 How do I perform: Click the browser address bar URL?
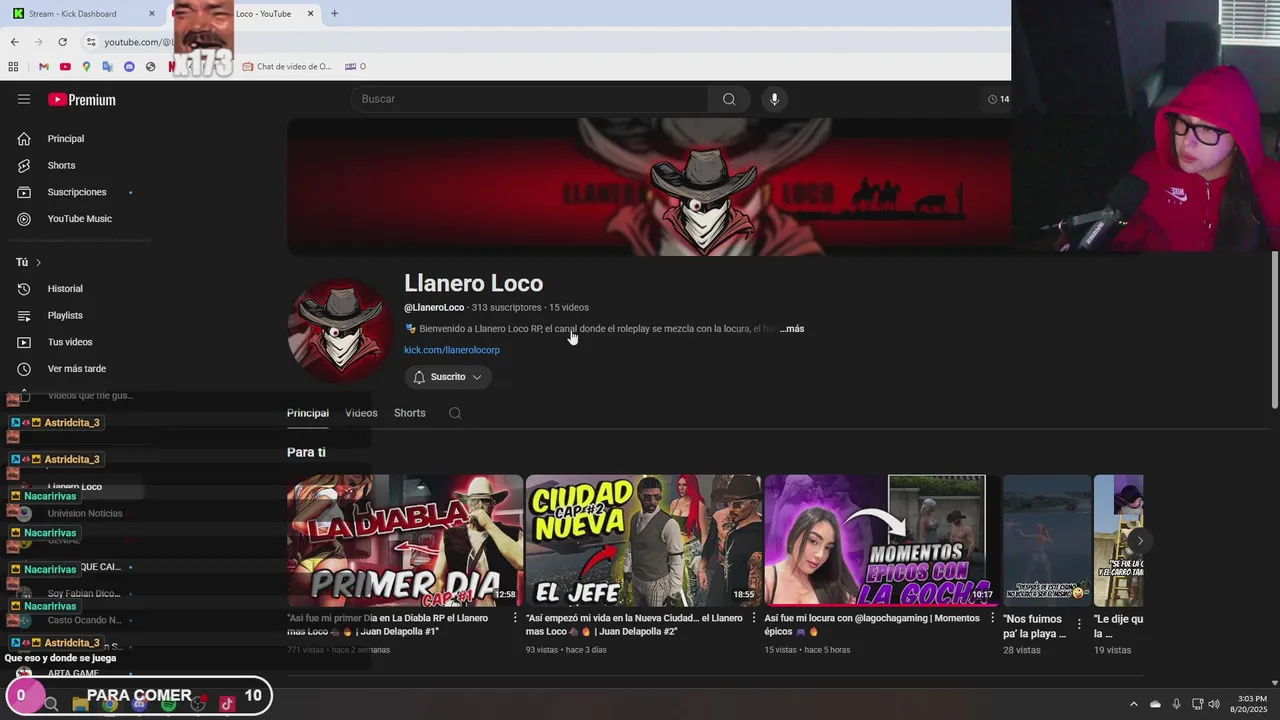point(138,42)
